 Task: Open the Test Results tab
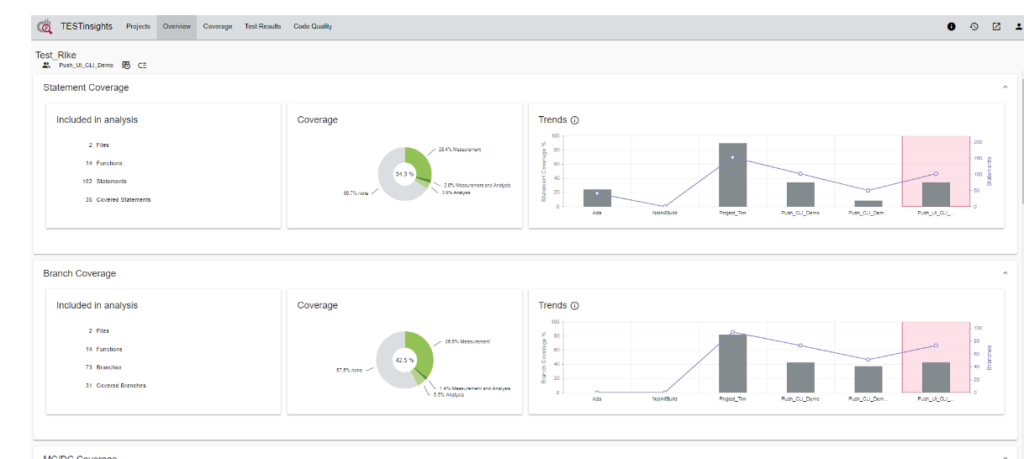click(x=263, y=27)
